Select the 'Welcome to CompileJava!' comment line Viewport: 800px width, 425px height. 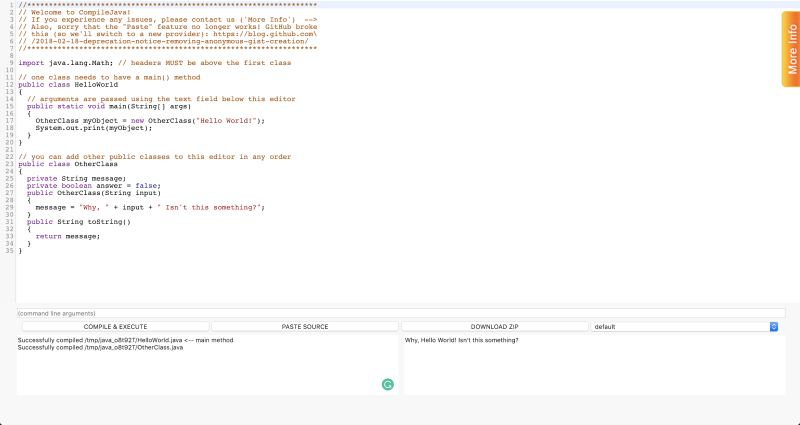[x=74, y=12]
